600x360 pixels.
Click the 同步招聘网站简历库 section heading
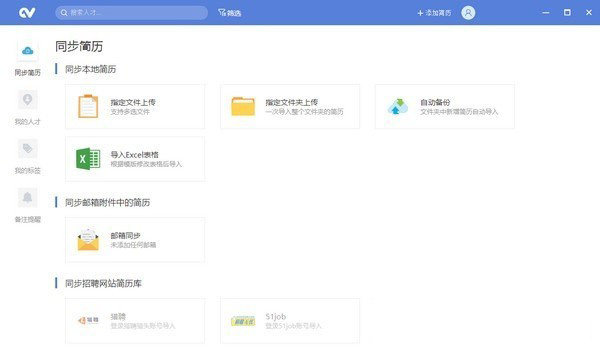(x=103, y=283)
